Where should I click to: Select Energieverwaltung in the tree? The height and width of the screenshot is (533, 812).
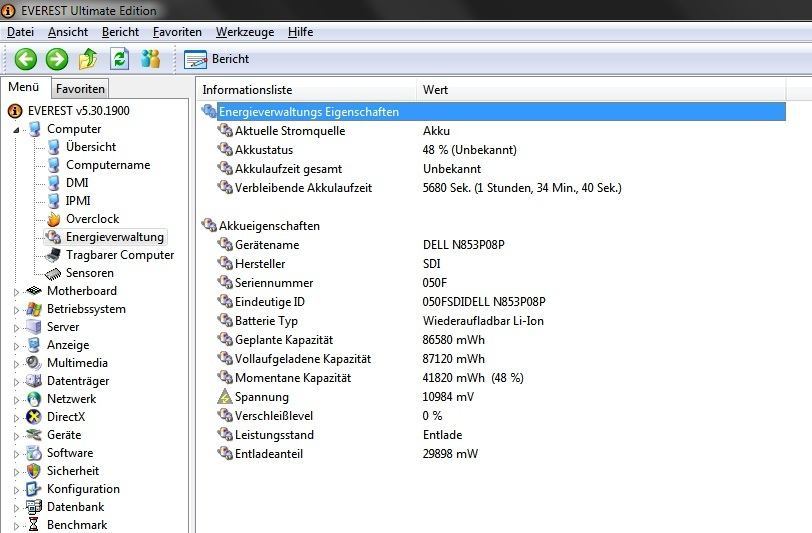[x=114, y=237]
